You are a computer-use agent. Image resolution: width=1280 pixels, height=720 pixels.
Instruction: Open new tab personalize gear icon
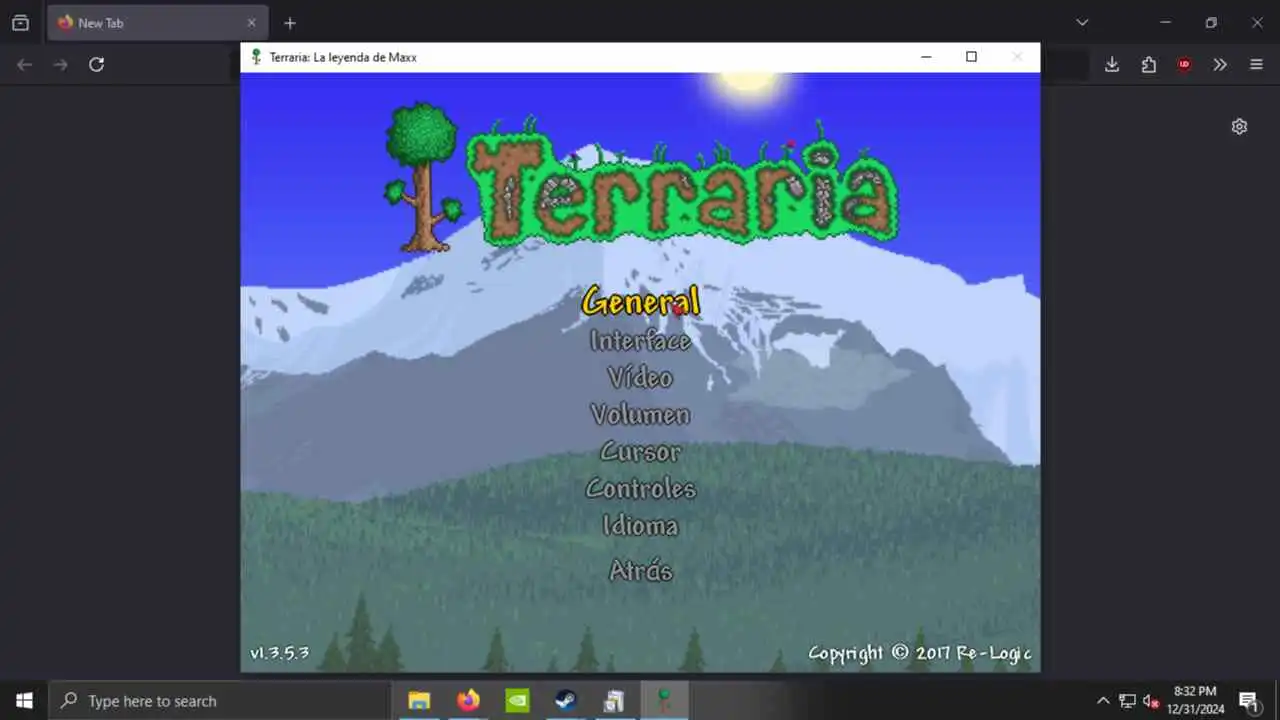1239,127
